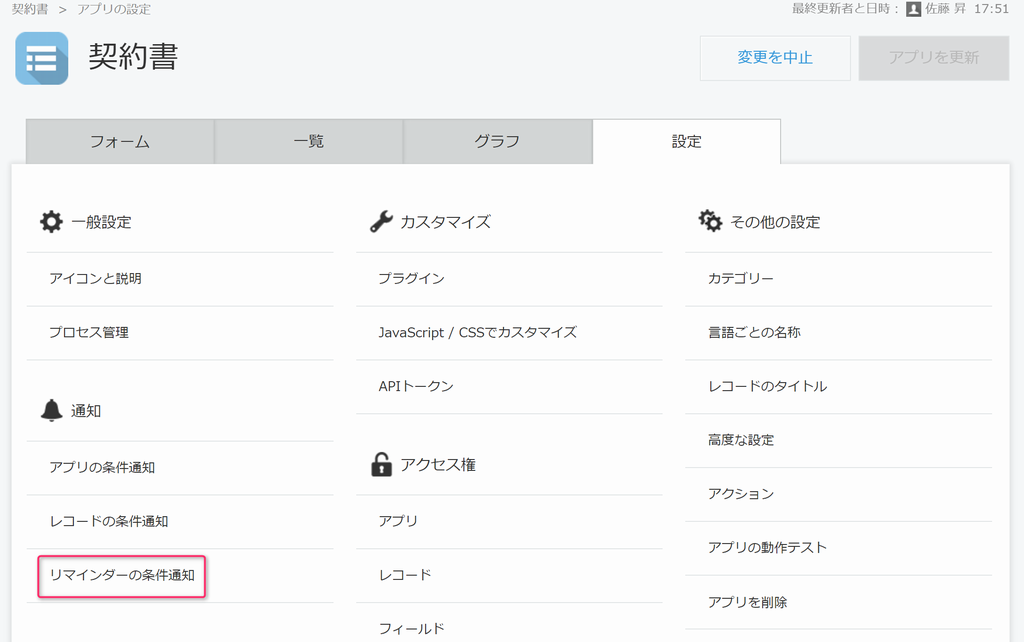Click the アプリを更新 button
This screenshot has width=1024, height=642.
click(934, 57)
